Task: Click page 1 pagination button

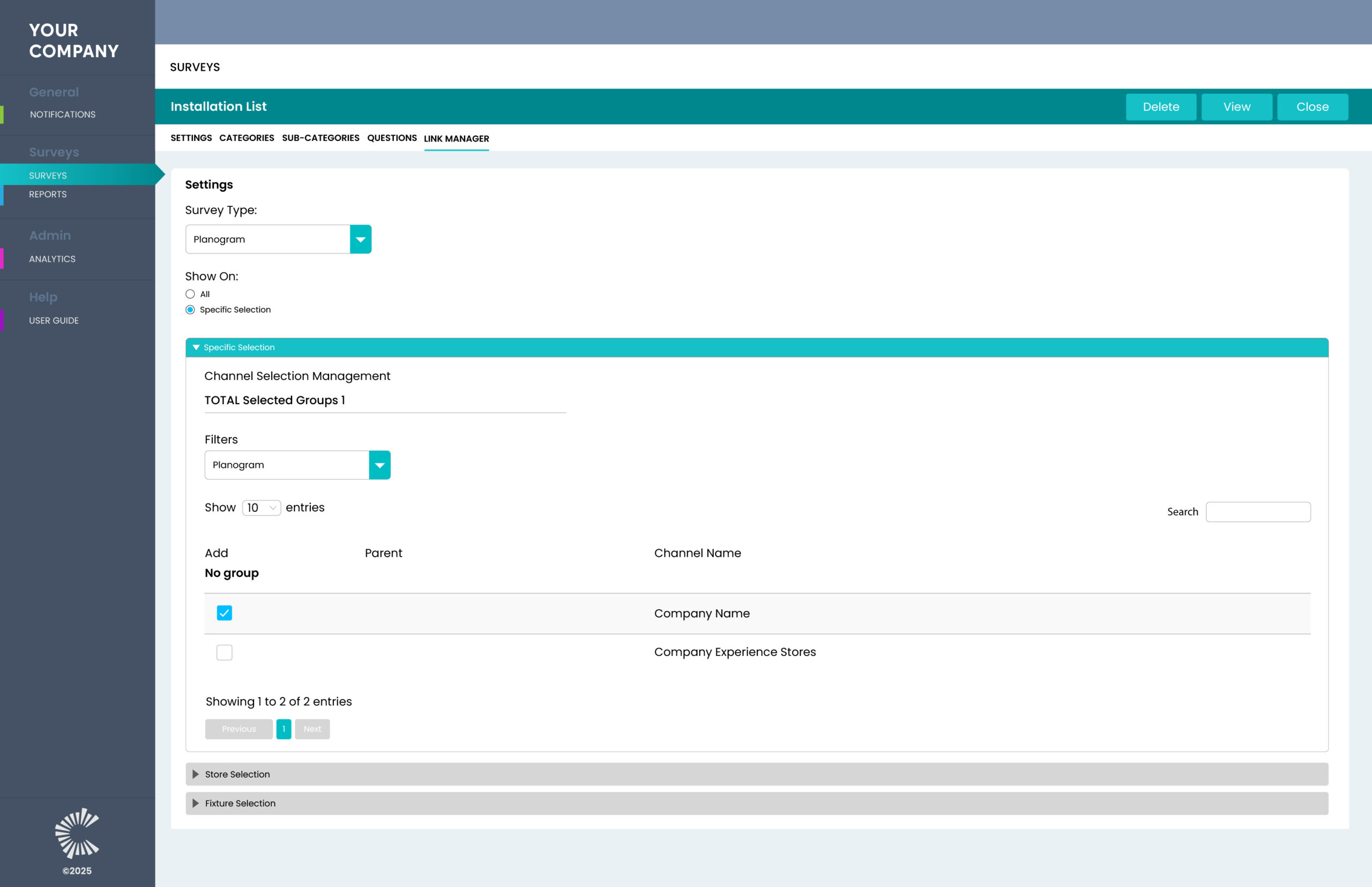Action: tap(284, 729)
